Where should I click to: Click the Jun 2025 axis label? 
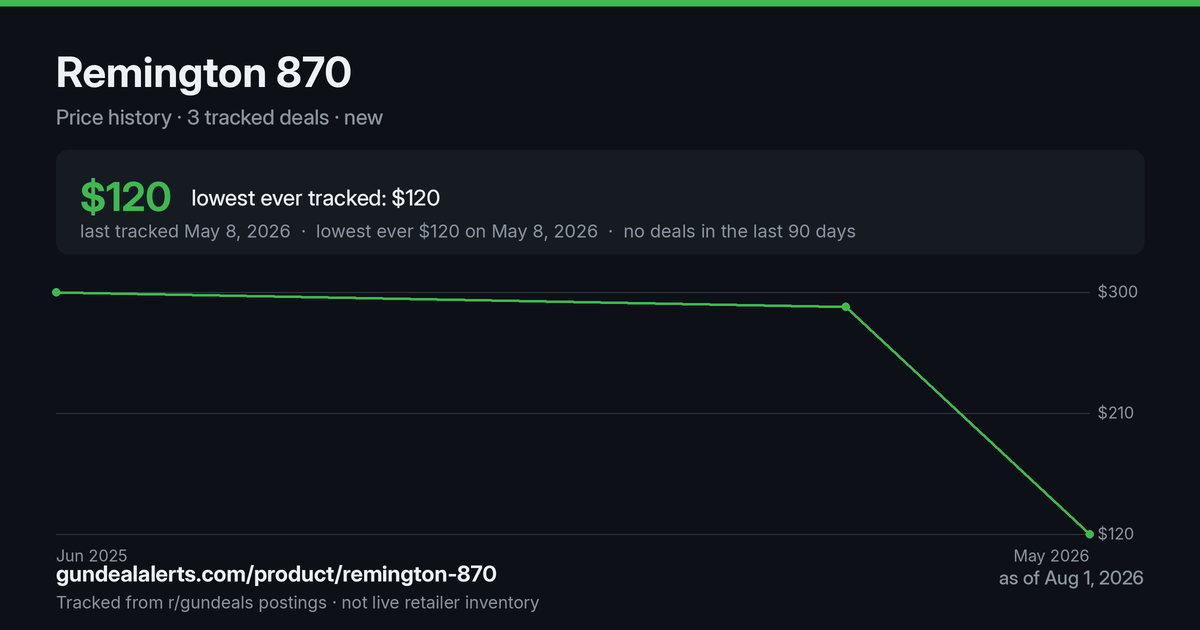coord(91,555)
